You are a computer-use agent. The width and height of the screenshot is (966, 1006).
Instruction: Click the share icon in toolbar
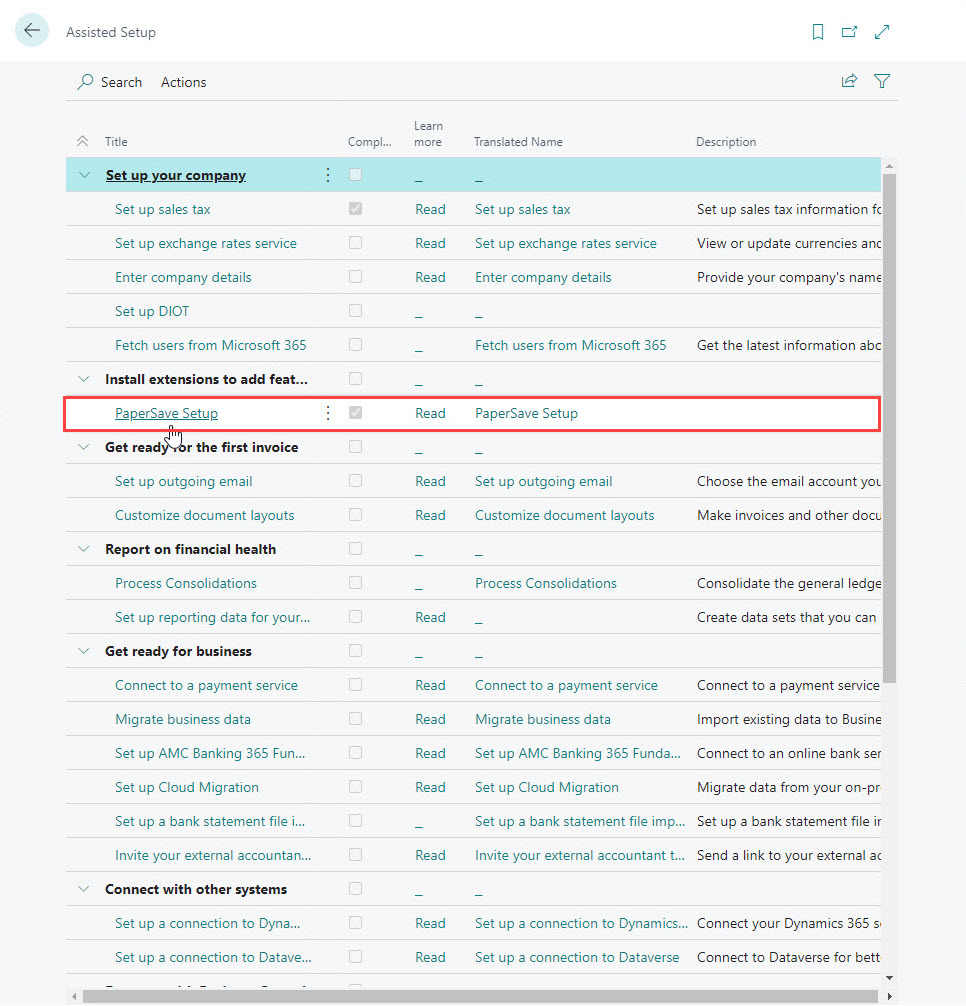coord(849,81)
